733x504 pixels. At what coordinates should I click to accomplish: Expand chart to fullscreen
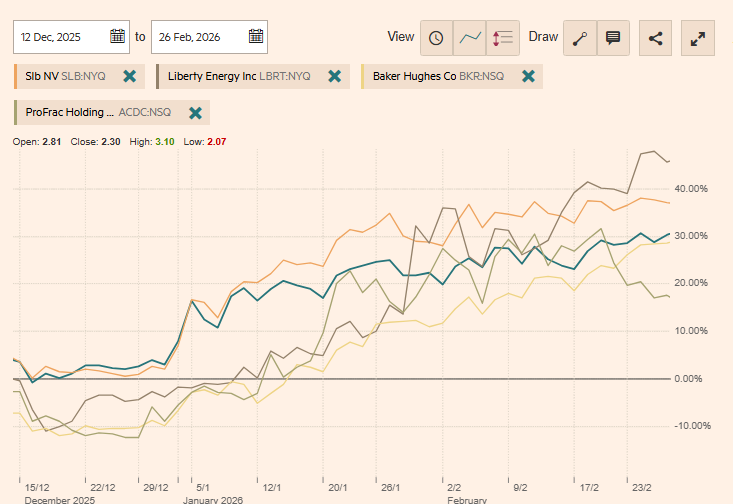click(698, 38)
